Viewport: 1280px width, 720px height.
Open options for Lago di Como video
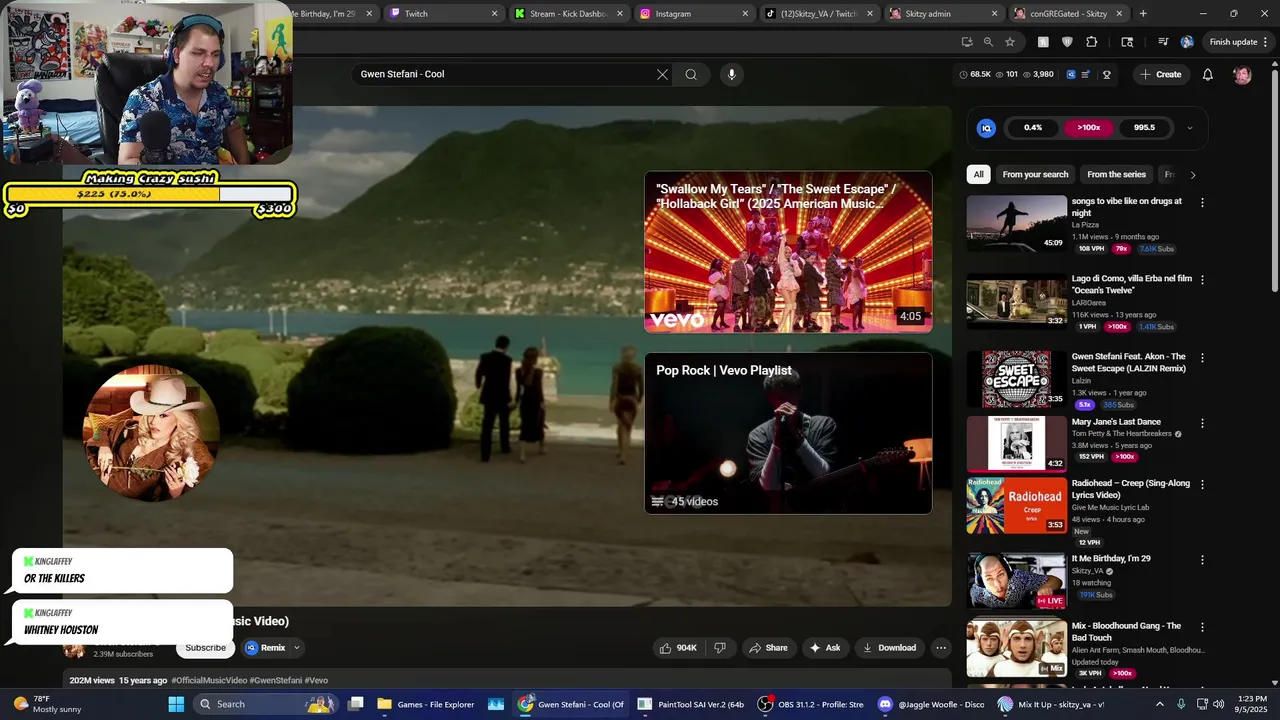(1202, 280)
